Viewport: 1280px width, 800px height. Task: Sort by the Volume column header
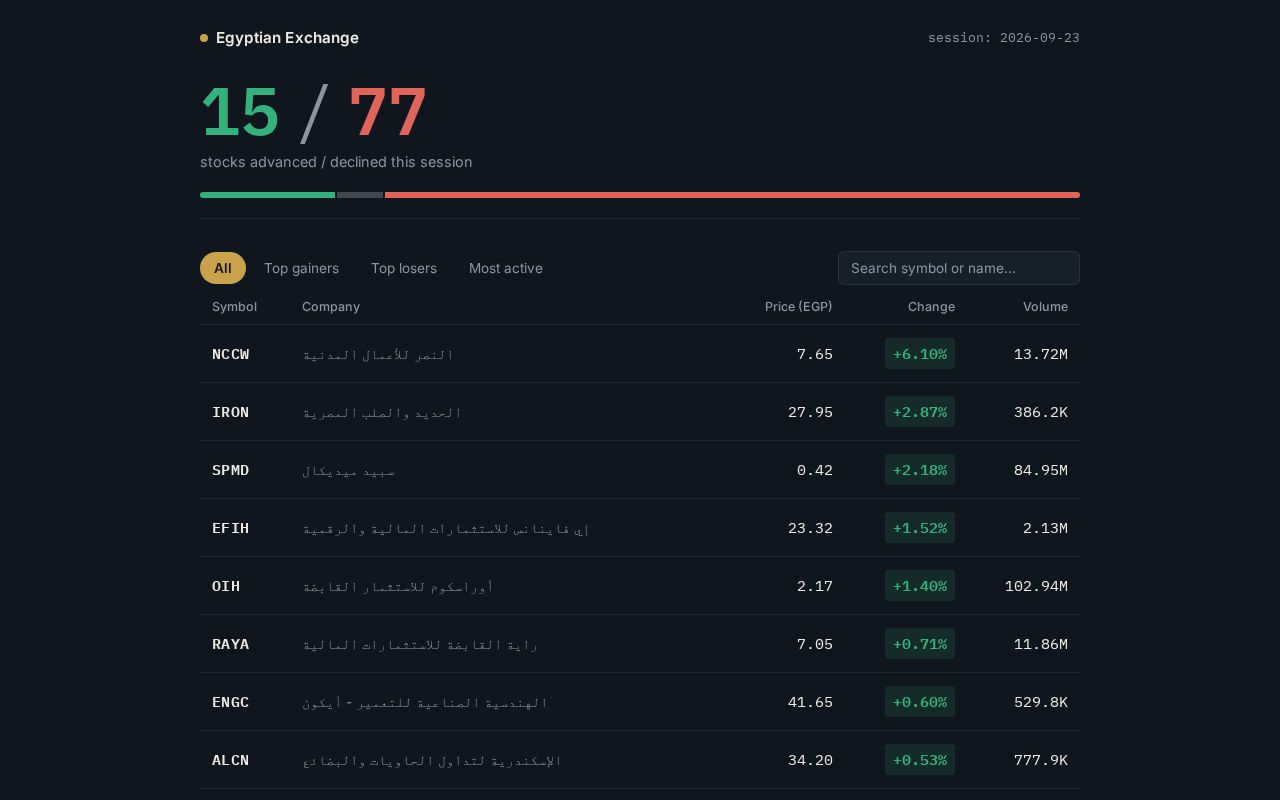[x=1045, y=307]
